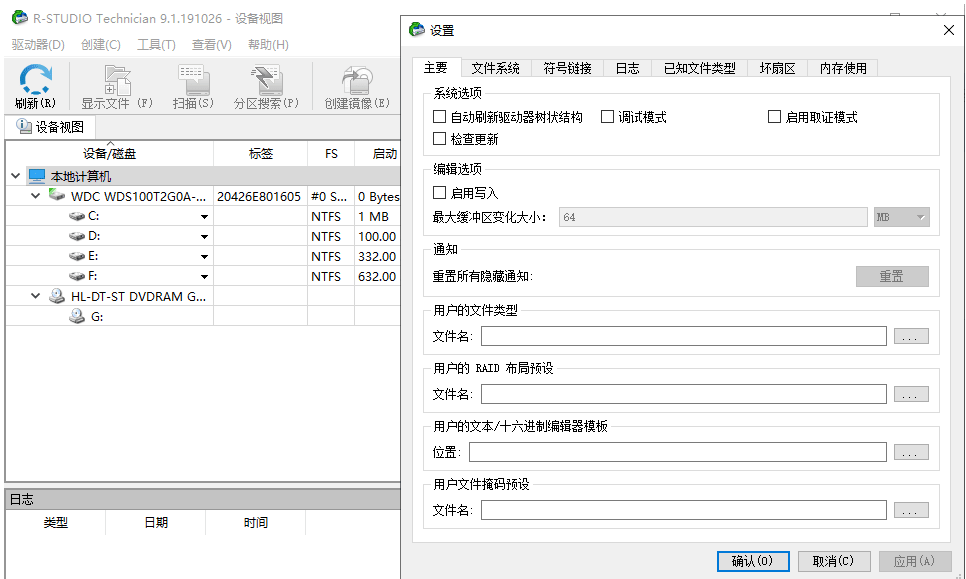This screenshot has width=966, height=579.
Task: Toggle the 调试模式 checkbox
Action: (x=607, y=117)
